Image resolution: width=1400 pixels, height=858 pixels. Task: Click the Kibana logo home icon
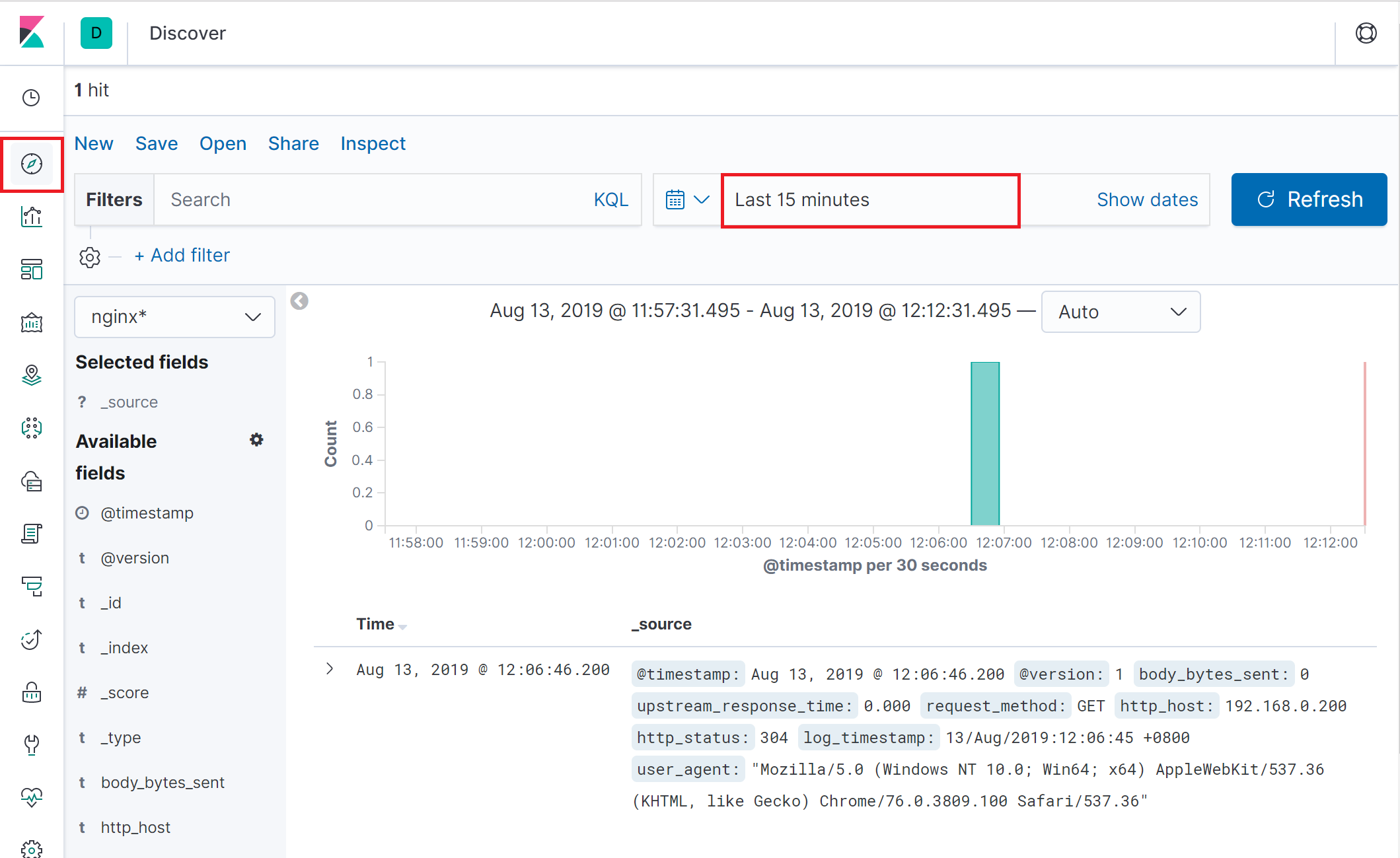(x=32, y=32)
